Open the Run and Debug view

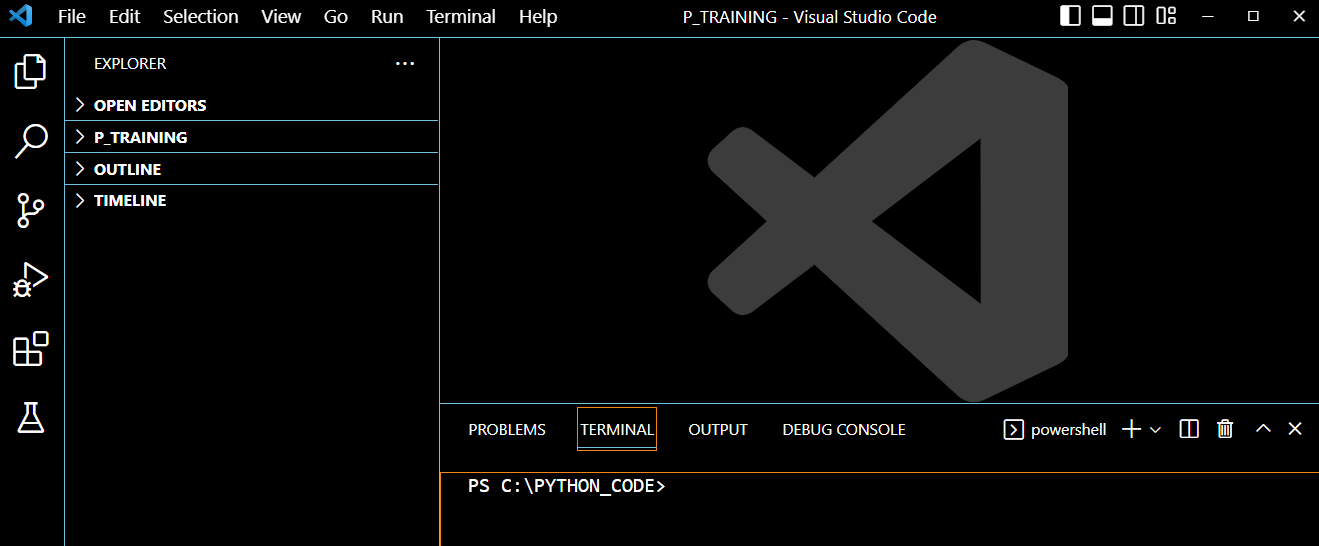pyautogui.click(x=31, y=280)
